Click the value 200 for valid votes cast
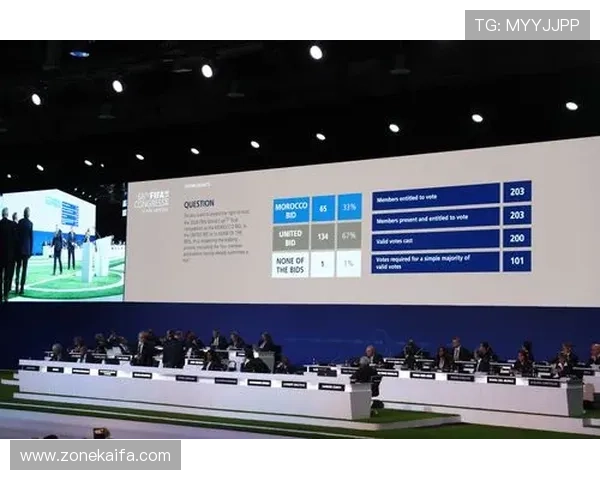 [517, 238]
